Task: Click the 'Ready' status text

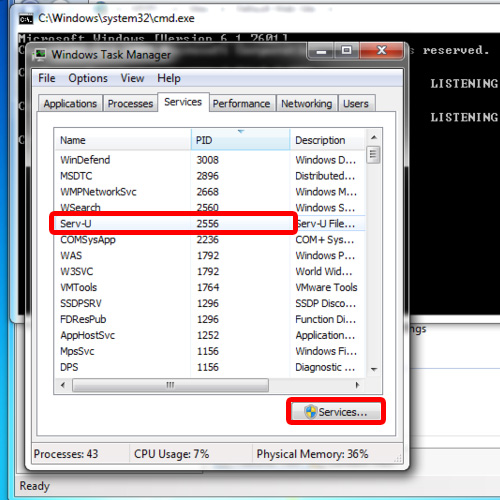Action: pos(35,486)
